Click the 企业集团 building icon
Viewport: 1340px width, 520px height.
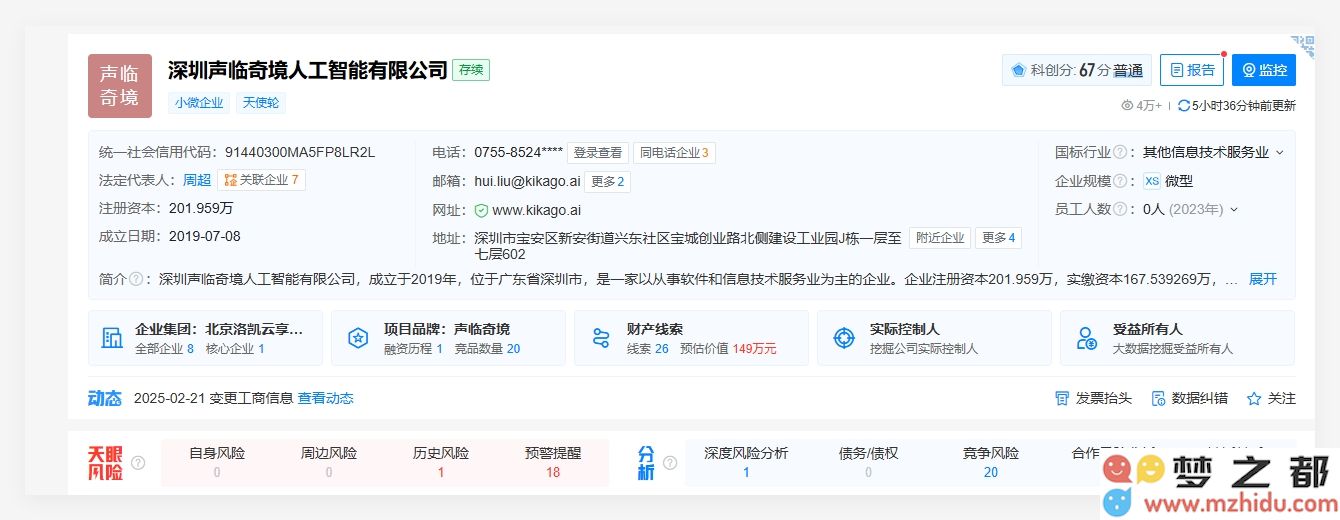point(112,338)
